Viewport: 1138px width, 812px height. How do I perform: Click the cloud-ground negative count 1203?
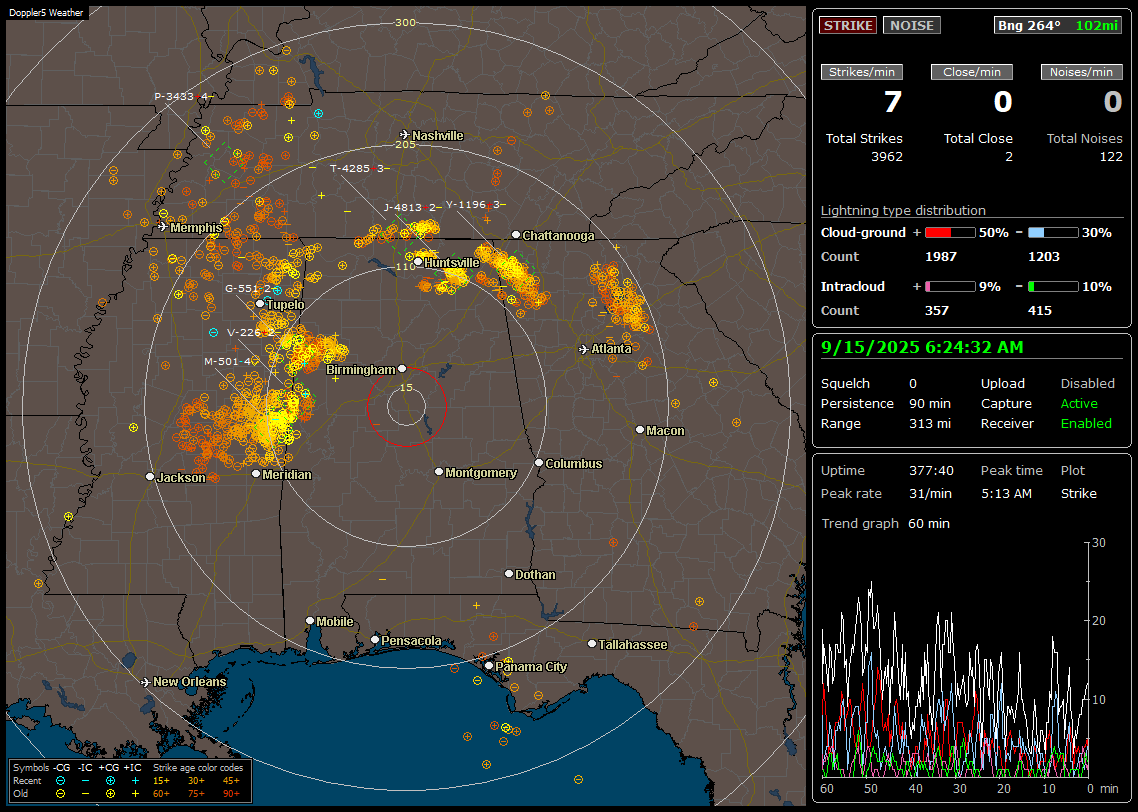pos(1044,257)
